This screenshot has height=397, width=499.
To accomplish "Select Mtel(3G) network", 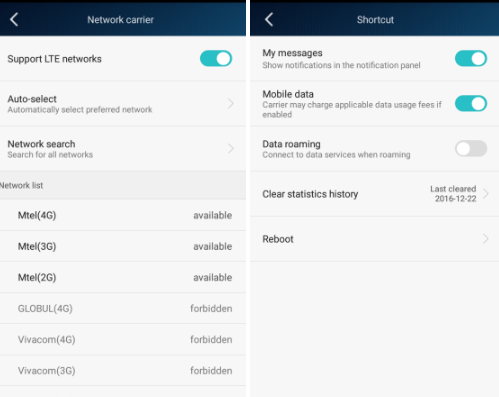I will pyautogui.click(x=123, y=246).
